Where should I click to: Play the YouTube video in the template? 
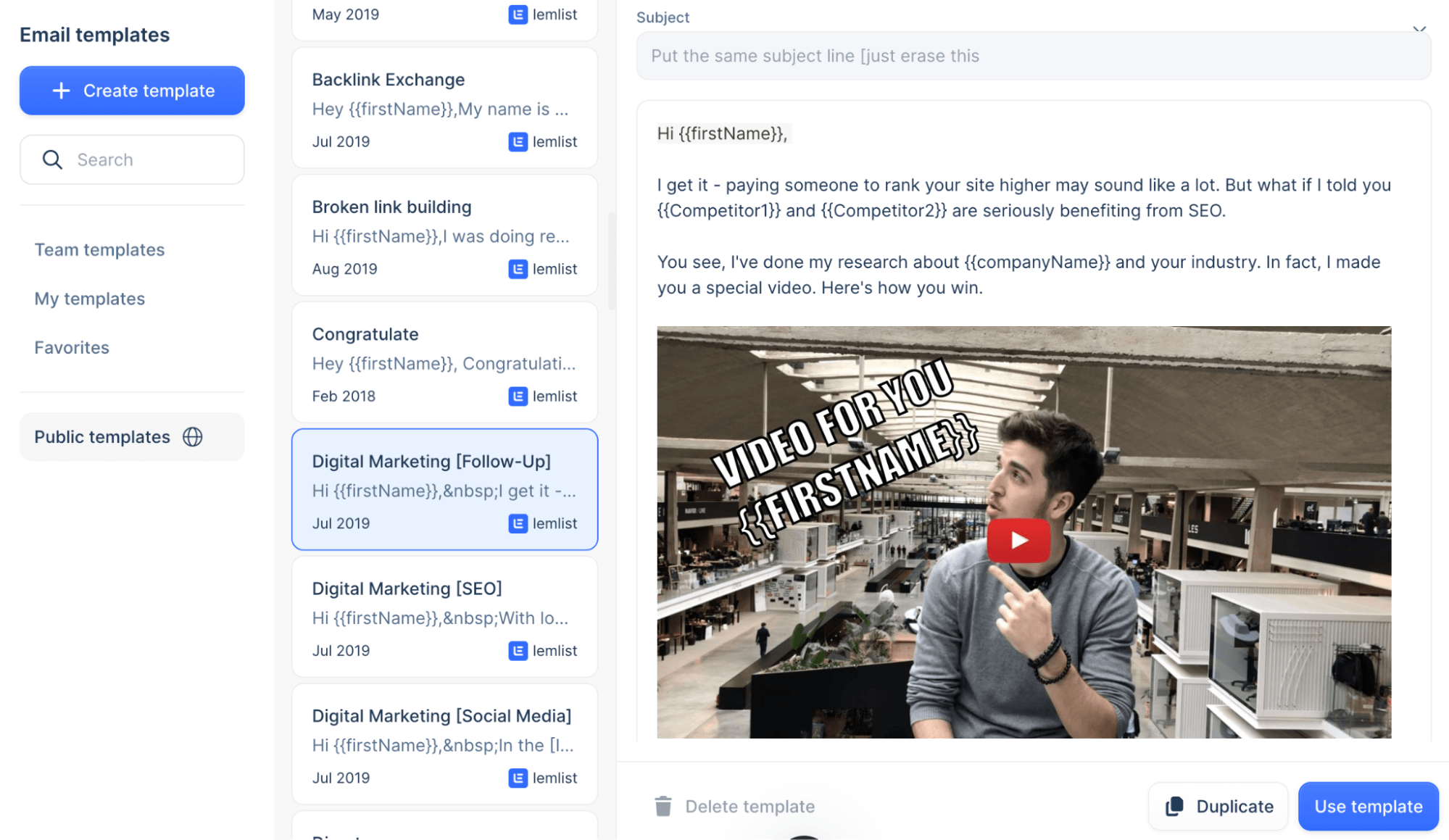point(1018,541)
